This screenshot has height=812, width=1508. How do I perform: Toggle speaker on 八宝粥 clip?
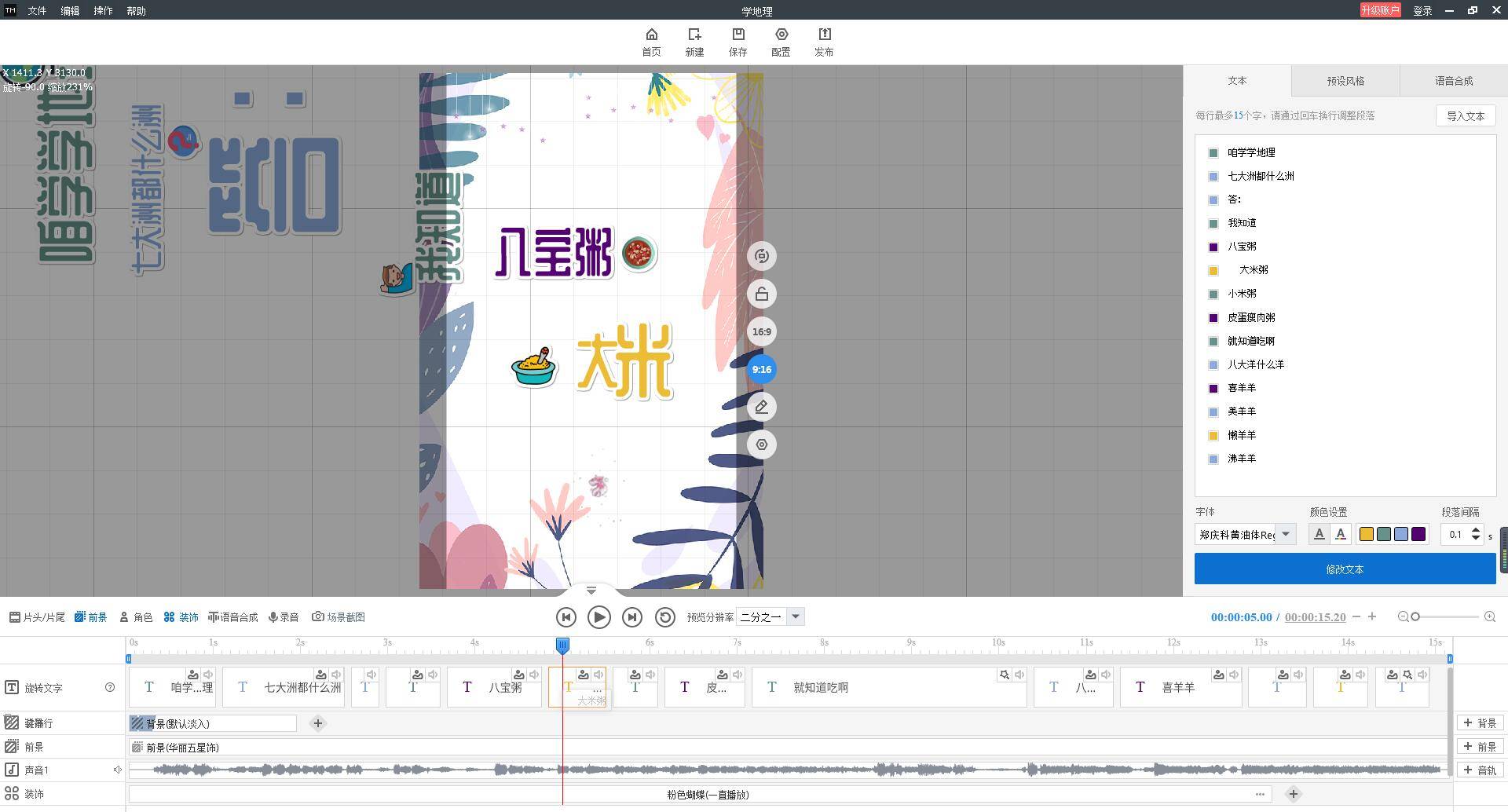tap(534, 675)
